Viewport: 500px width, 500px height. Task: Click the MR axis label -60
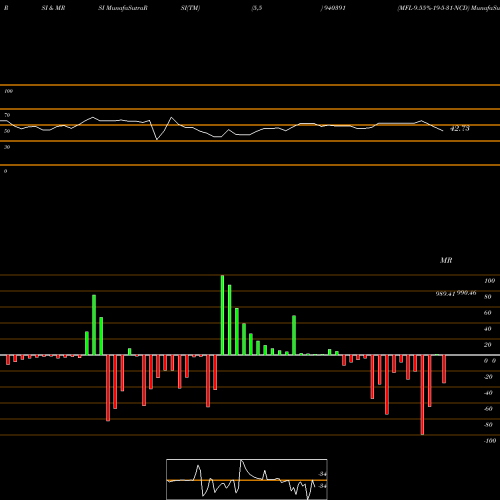tap(488, 409)
